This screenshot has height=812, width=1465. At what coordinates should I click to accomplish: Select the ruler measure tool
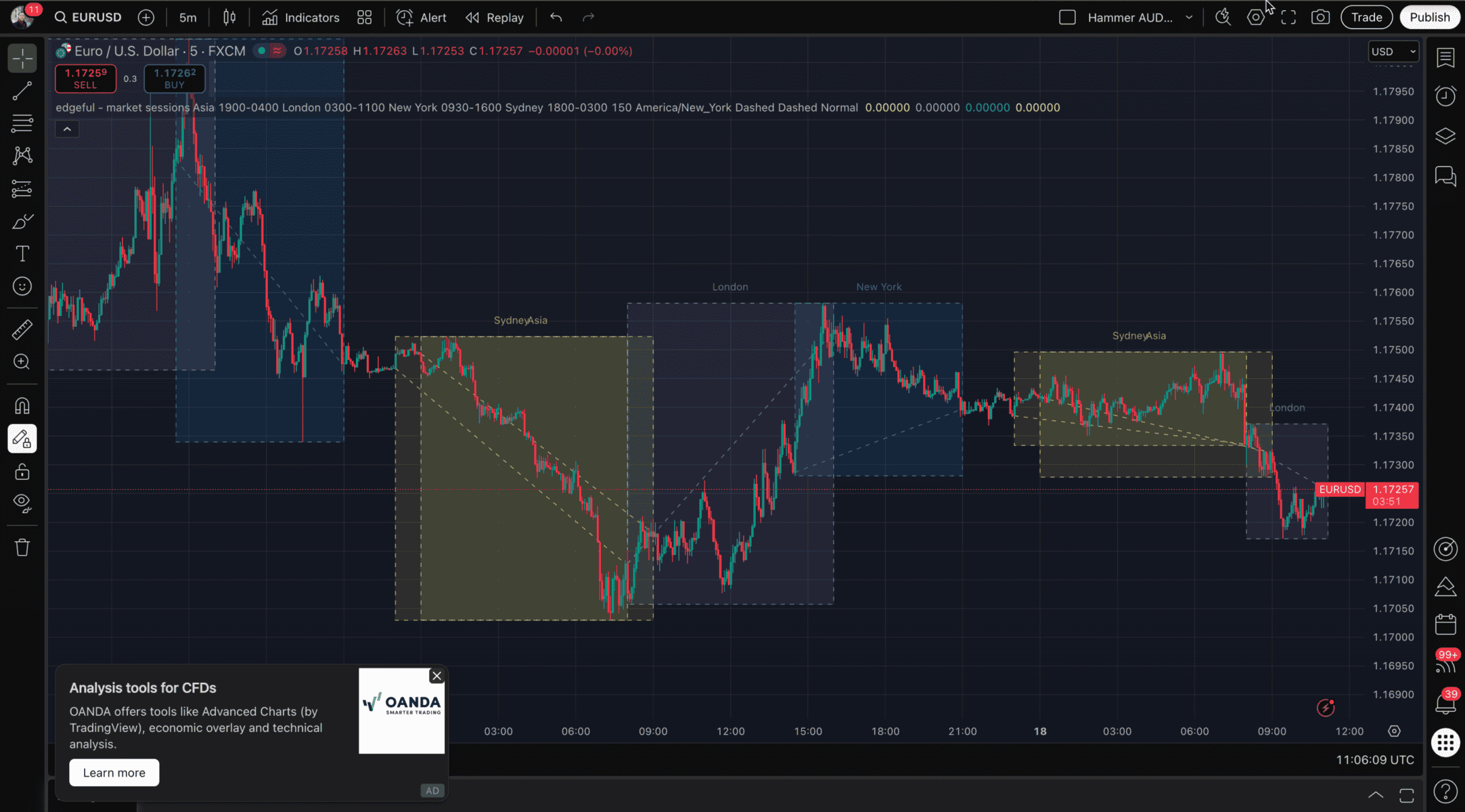22,330
